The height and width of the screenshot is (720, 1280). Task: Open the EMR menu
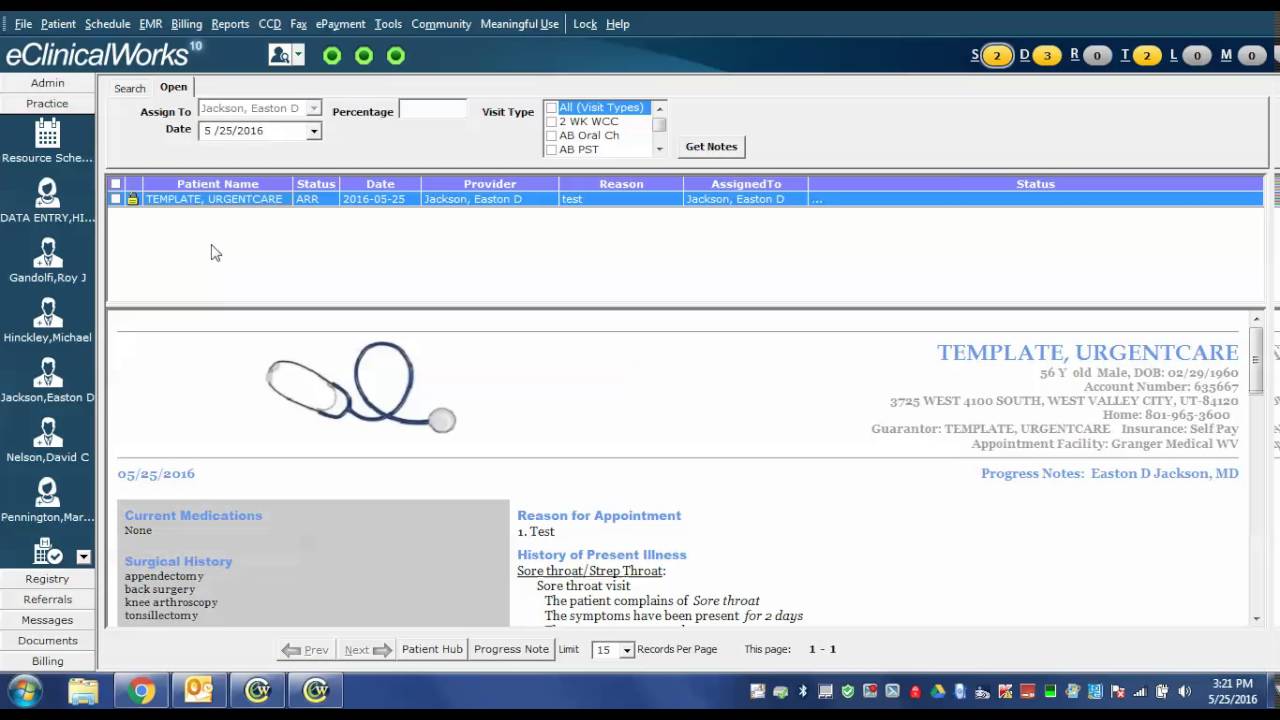pyautogui.click(x=151, y=24)
